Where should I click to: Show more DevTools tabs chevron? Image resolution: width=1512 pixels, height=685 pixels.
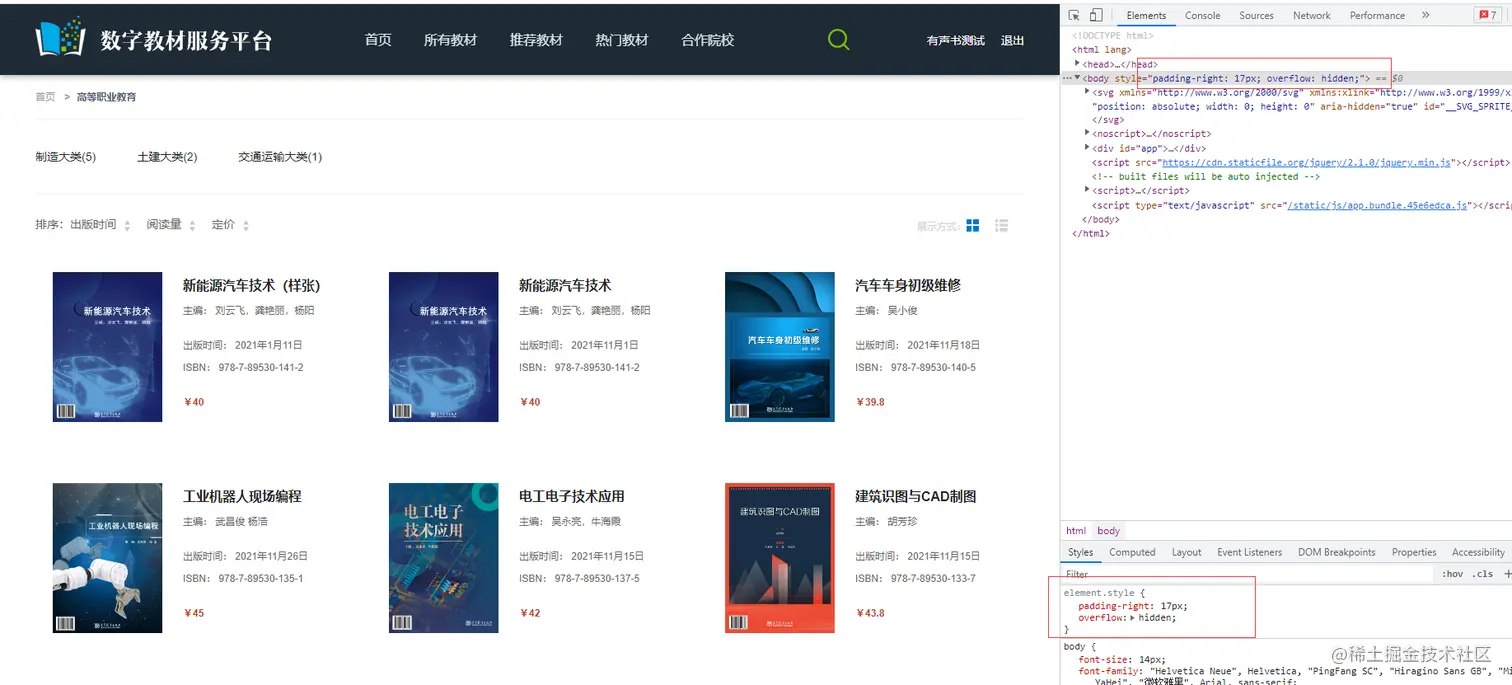click(1426, 15)
